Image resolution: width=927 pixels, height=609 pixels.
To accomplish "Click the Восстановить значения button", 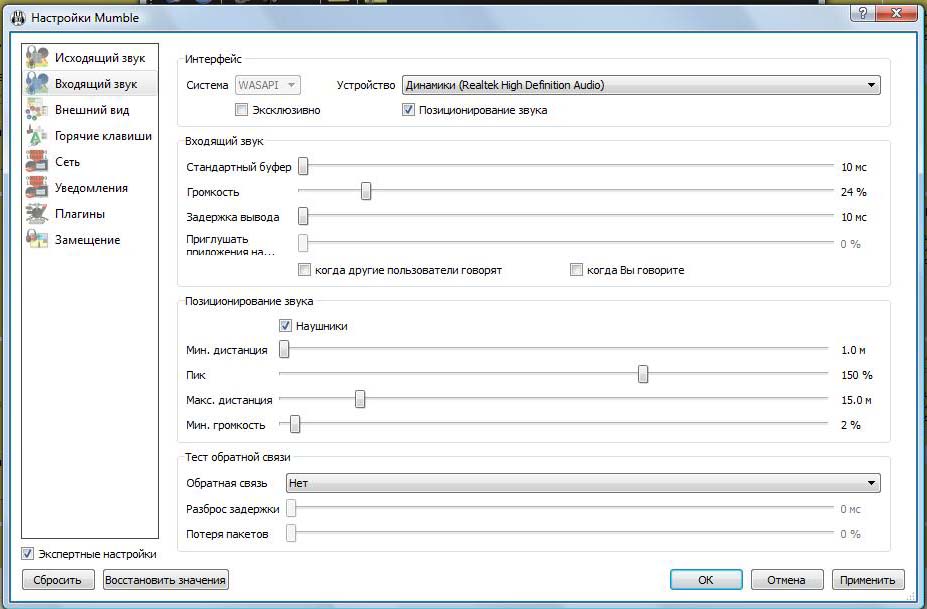I will tap(165, 580).
